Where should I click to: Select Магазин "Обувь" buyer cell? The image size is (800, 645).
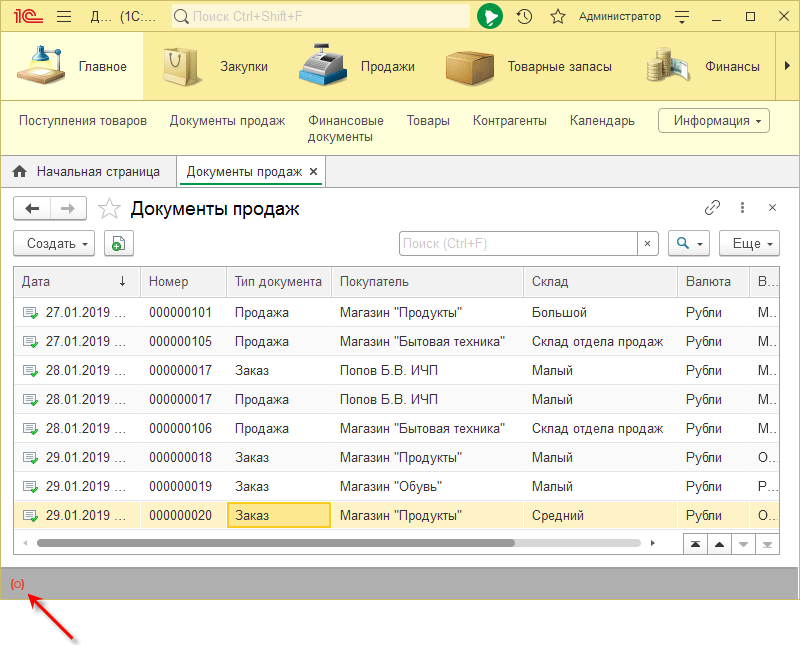click(x=428, y=486)
